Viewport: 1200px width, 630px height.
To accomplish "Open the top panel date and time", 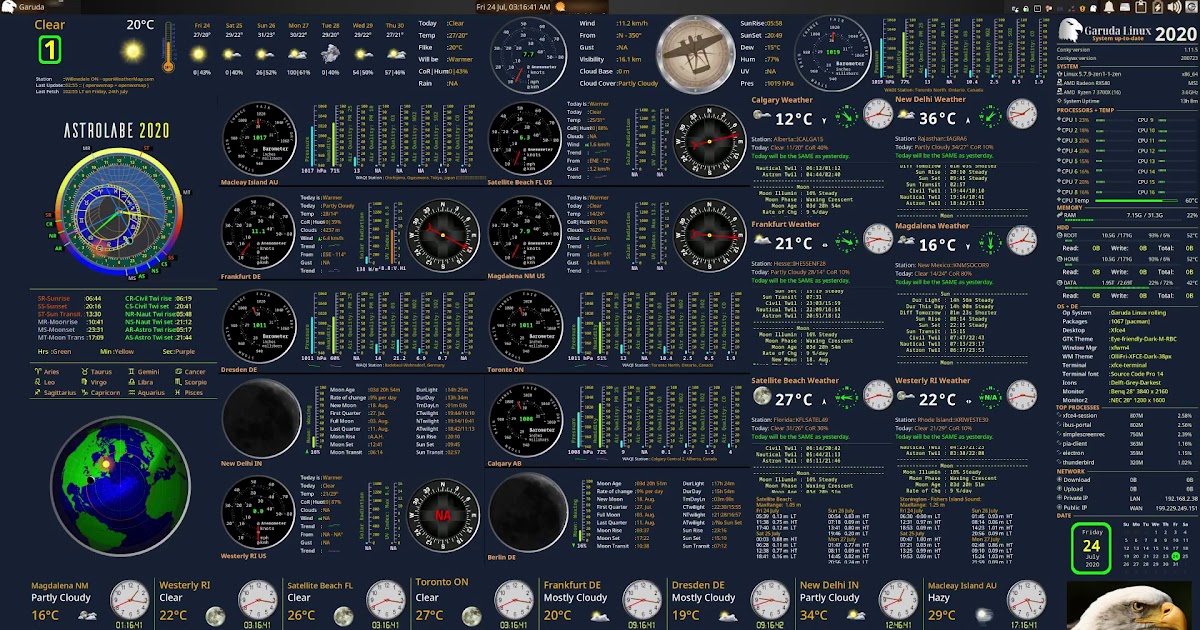I will click(x=513, y=6).
